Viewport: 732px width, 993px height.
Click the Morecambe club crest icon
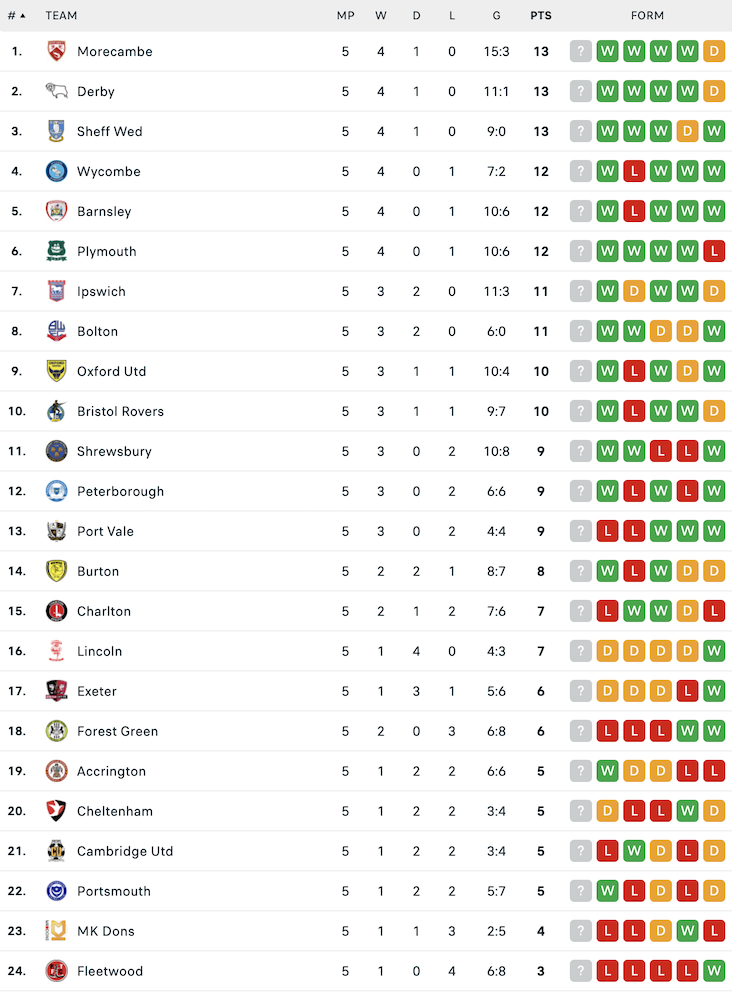pos(56,51)
